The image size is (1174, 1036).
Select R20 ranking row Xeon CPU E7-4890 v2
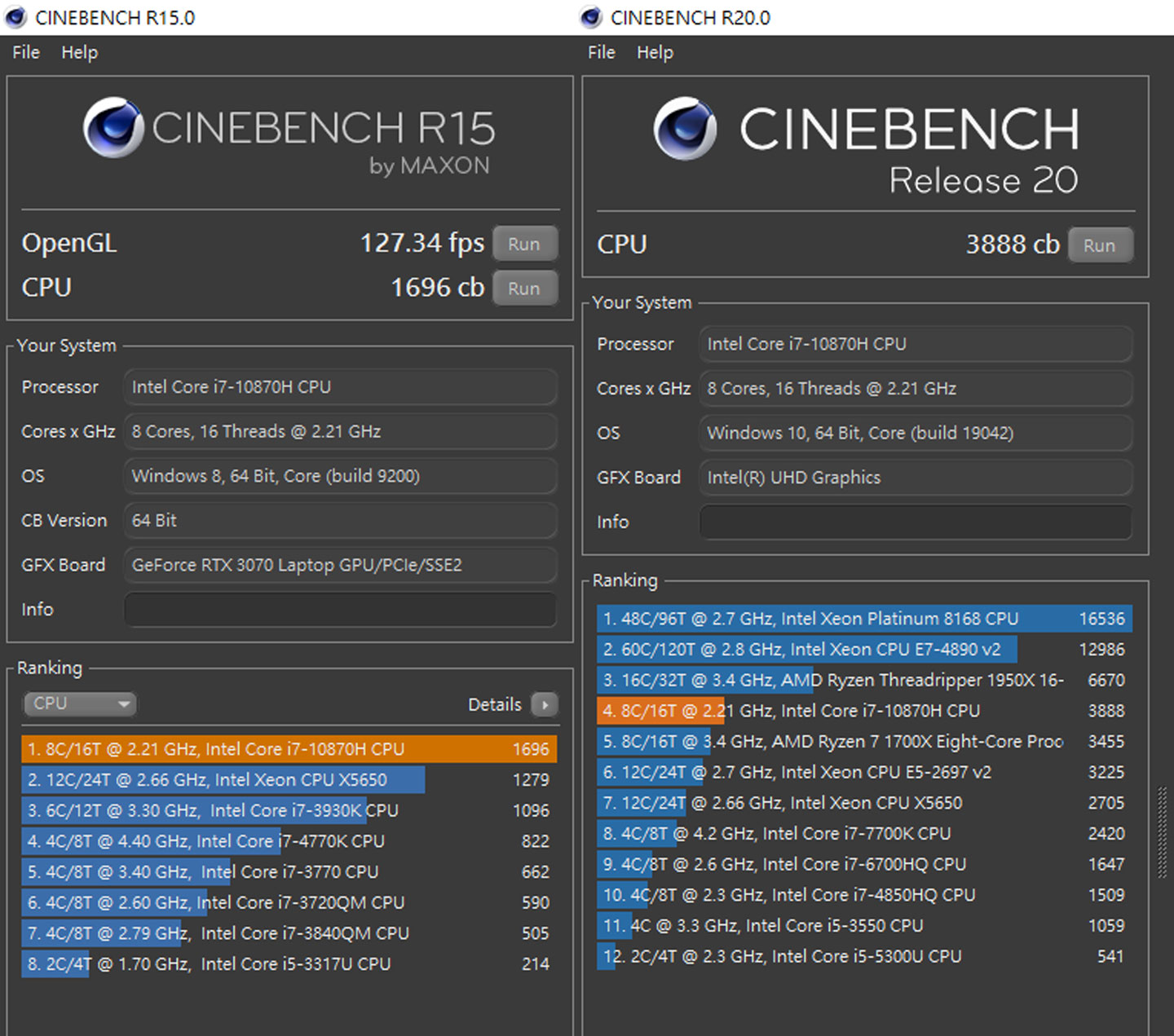click(x=865, y=650)
